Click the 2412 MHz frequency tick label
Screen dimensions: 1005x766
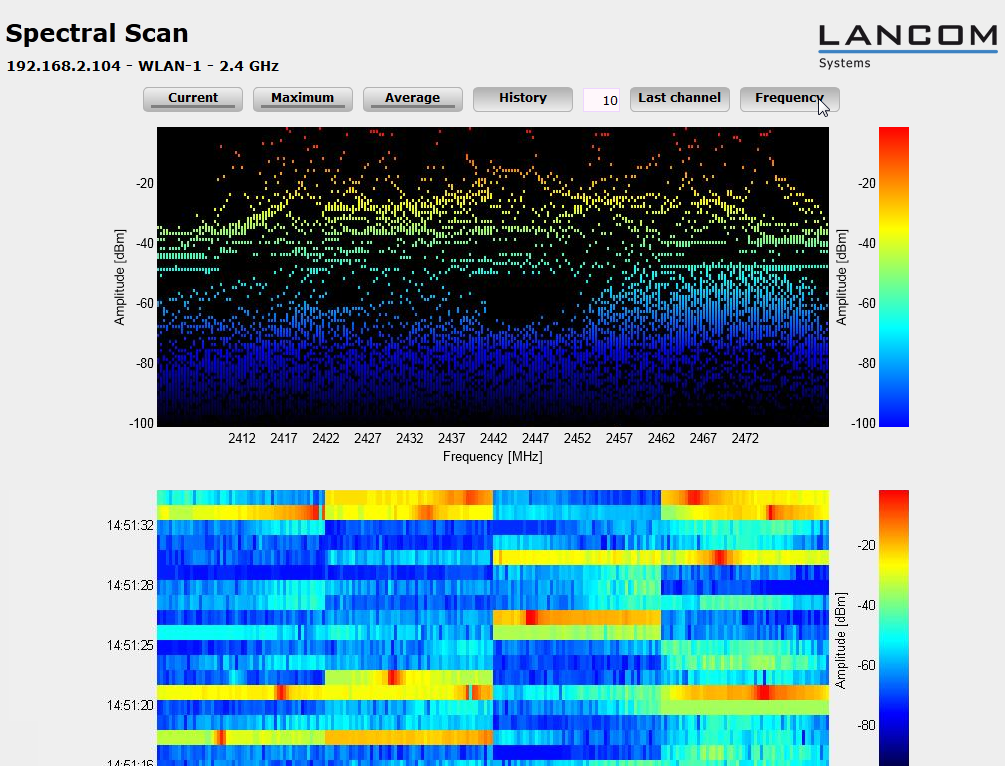tap(242, 439)
